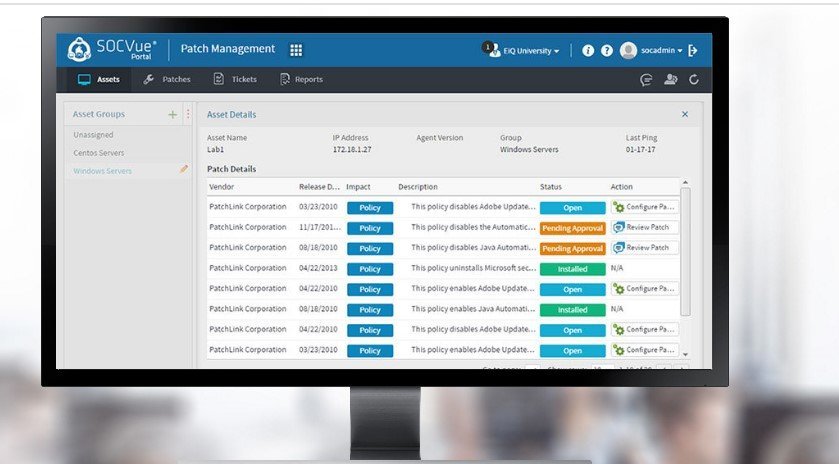
Task: Open the messages icon in the toolbar
Action: [x=646, y=80]
